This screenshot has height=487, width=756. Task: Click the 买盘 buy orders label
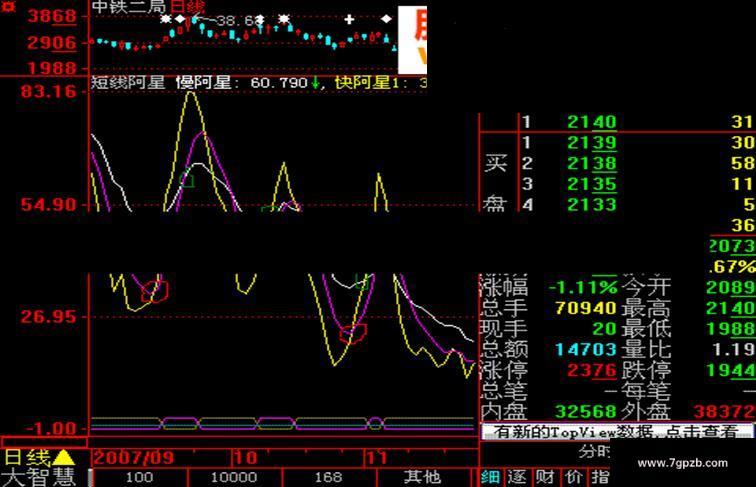tap(496, 184)
